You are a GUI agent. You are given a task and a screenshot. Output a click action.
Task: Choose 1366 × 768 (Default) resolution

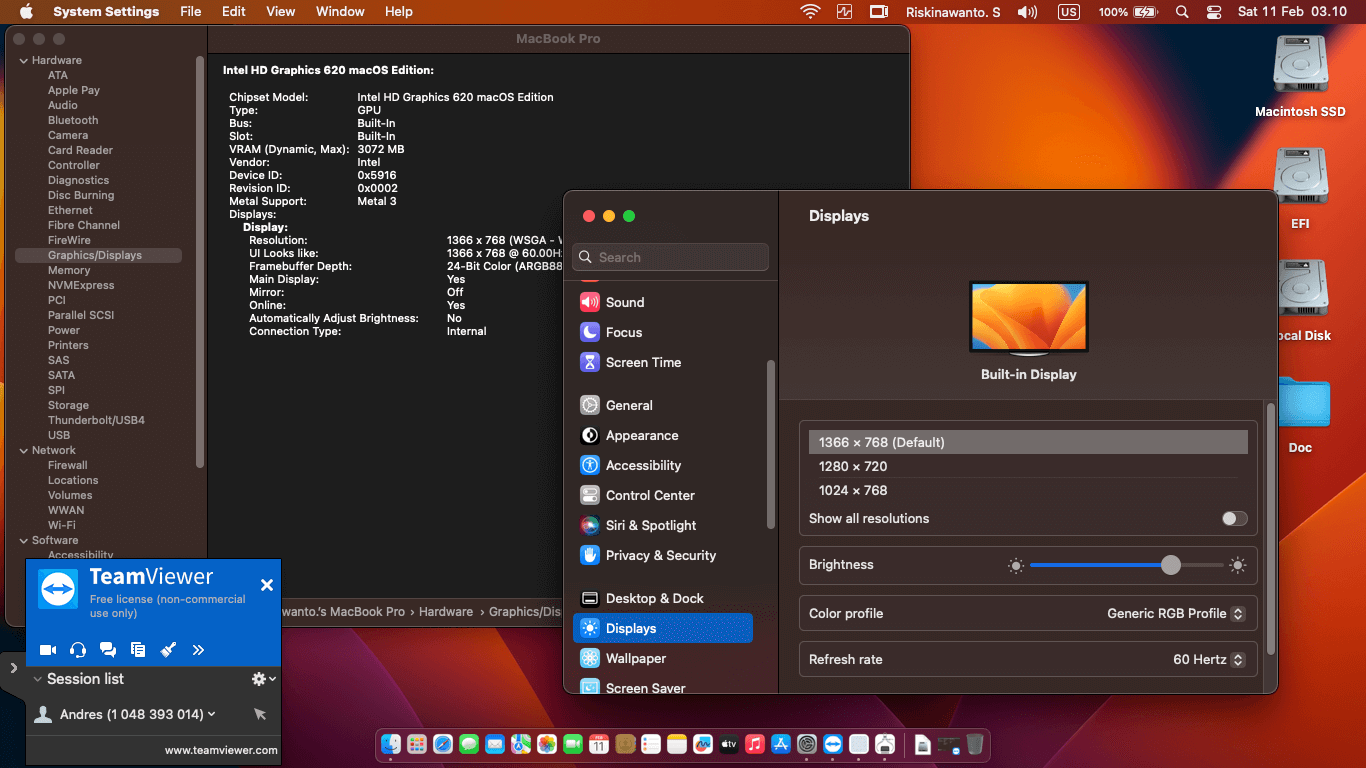(1028, 442)
